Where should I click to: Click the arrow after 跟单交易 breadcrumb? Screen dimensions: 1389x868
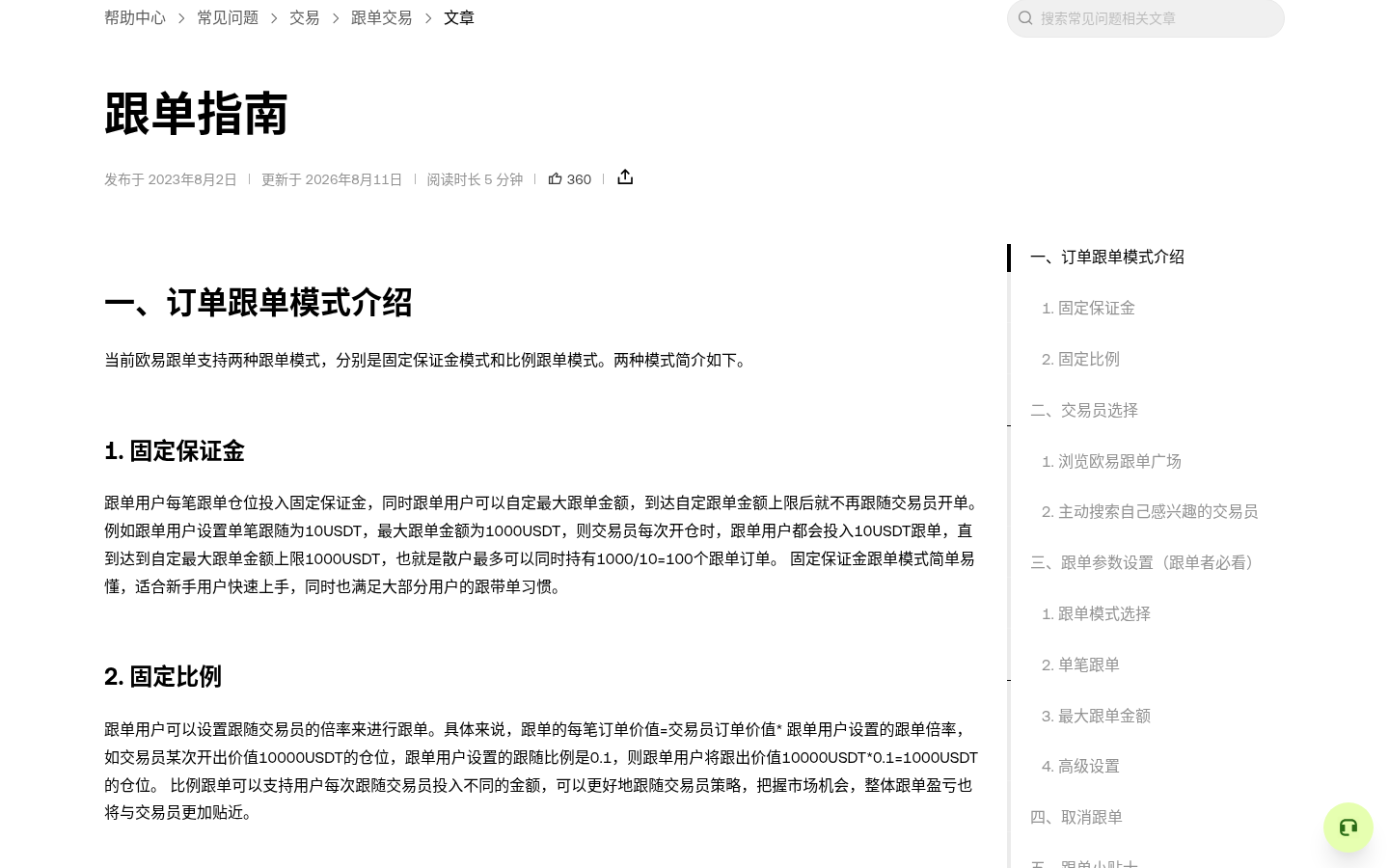pyautogui.click(x=428, y=17)
